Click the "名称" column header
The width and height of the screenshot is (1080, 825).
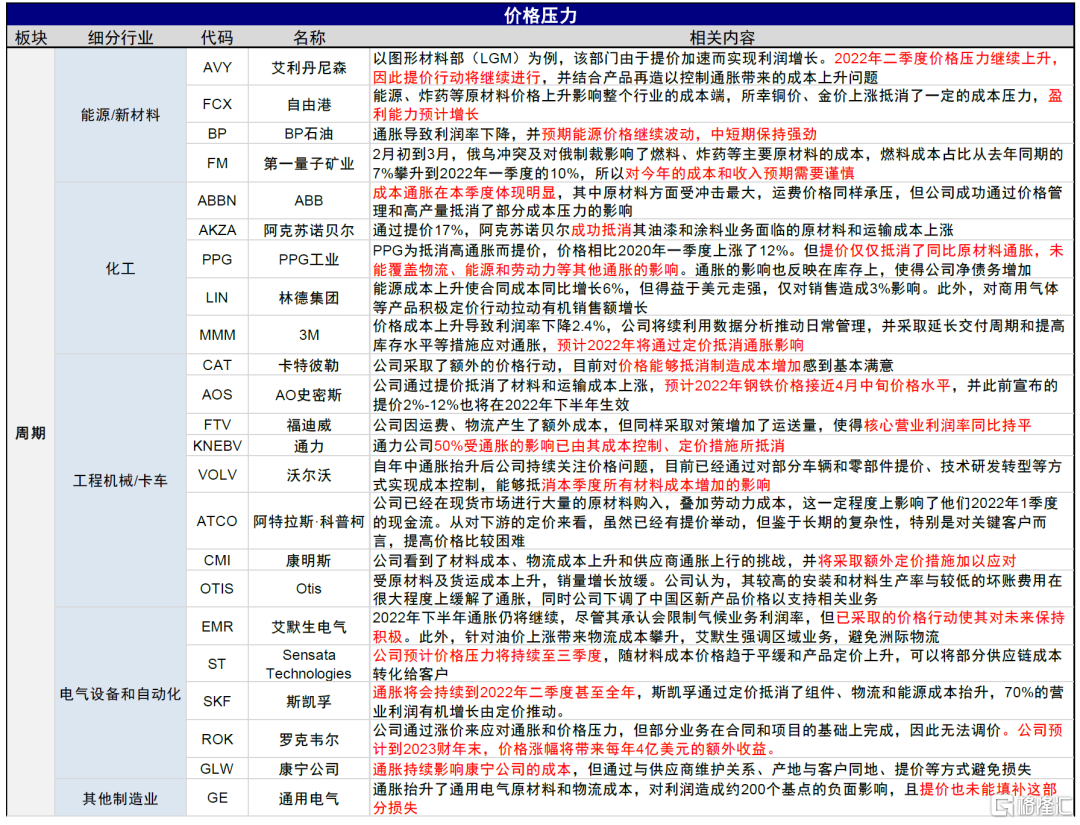tap(309, 38)
